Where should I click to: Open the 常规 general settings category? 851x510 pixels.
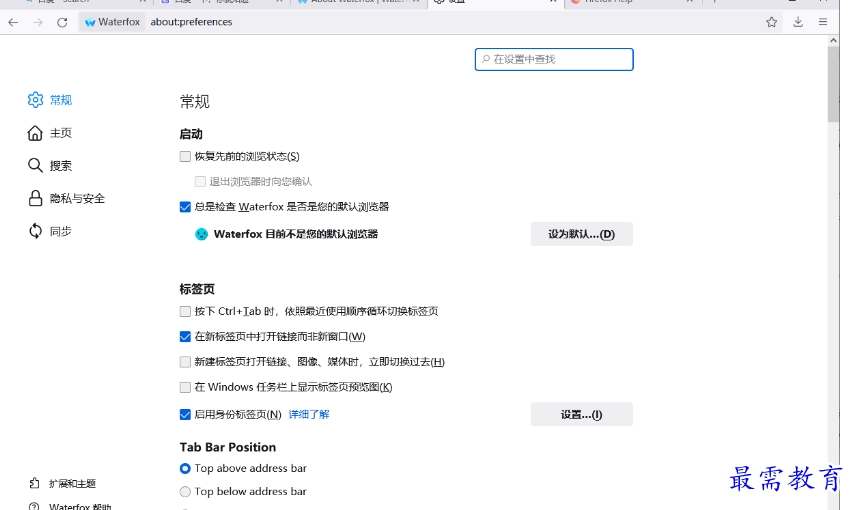(x=50, y=100)
